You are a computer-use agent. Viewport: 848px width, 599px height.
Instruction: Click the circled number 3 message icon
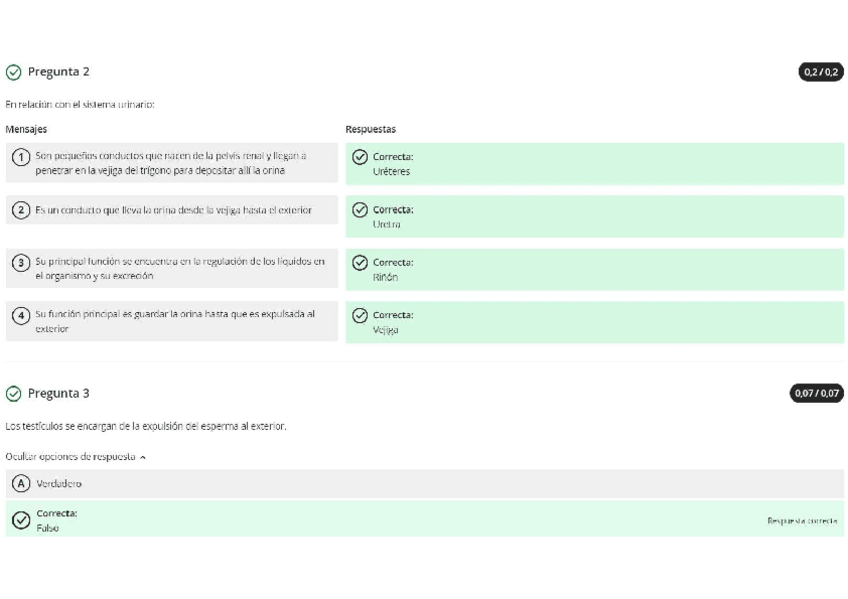(x=20, y=263)
